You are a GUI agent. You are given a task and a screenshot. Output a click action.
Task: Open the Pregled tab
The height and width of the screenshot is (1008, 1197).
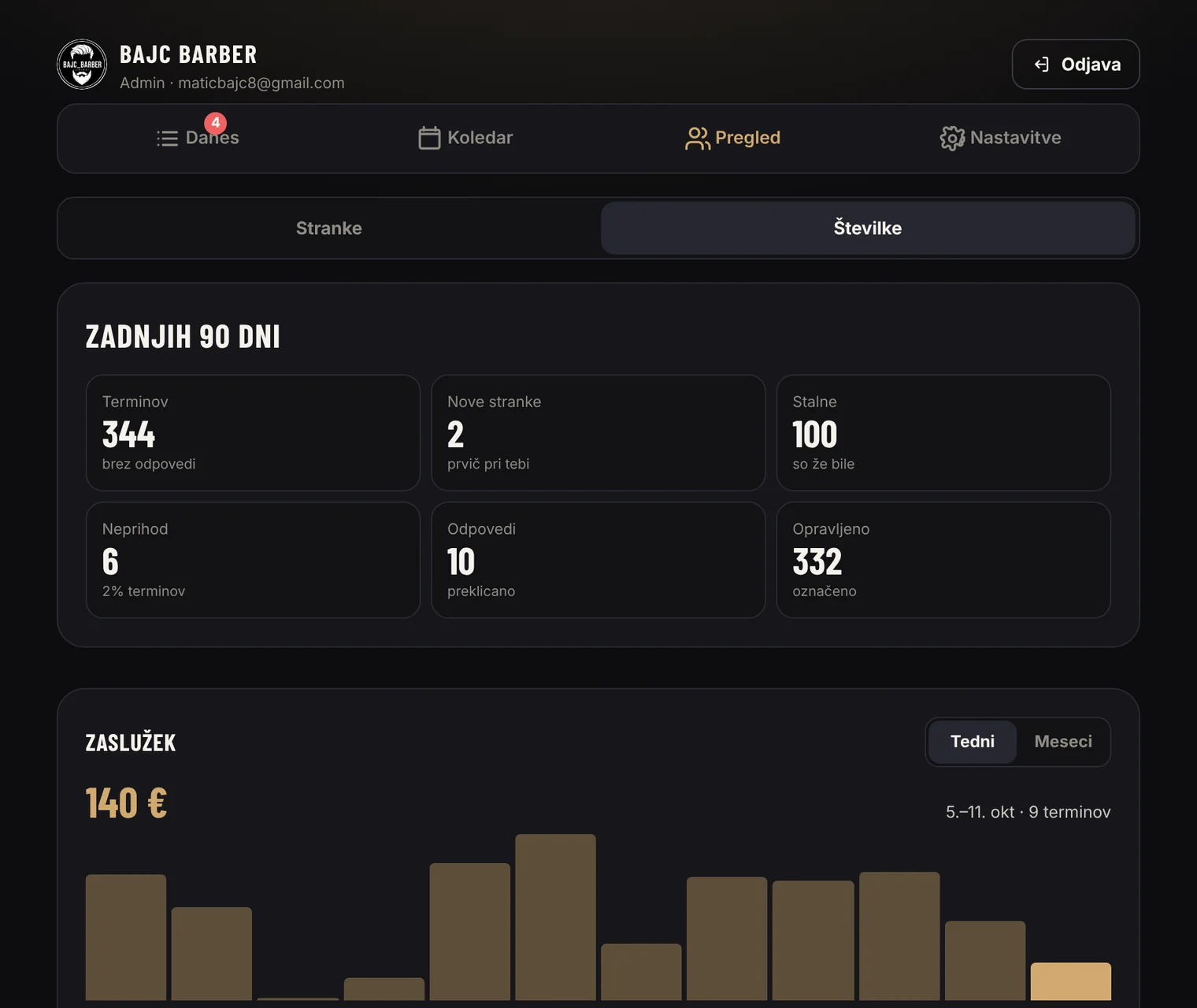[x=733, y=138]
